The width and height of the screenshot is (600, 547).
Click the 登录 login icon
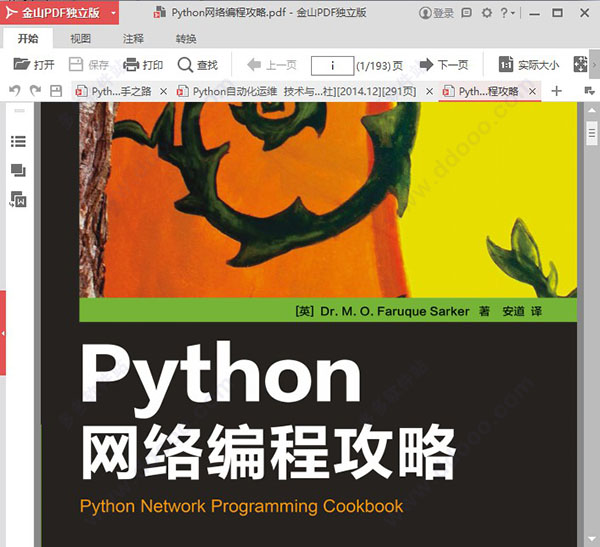436,13
